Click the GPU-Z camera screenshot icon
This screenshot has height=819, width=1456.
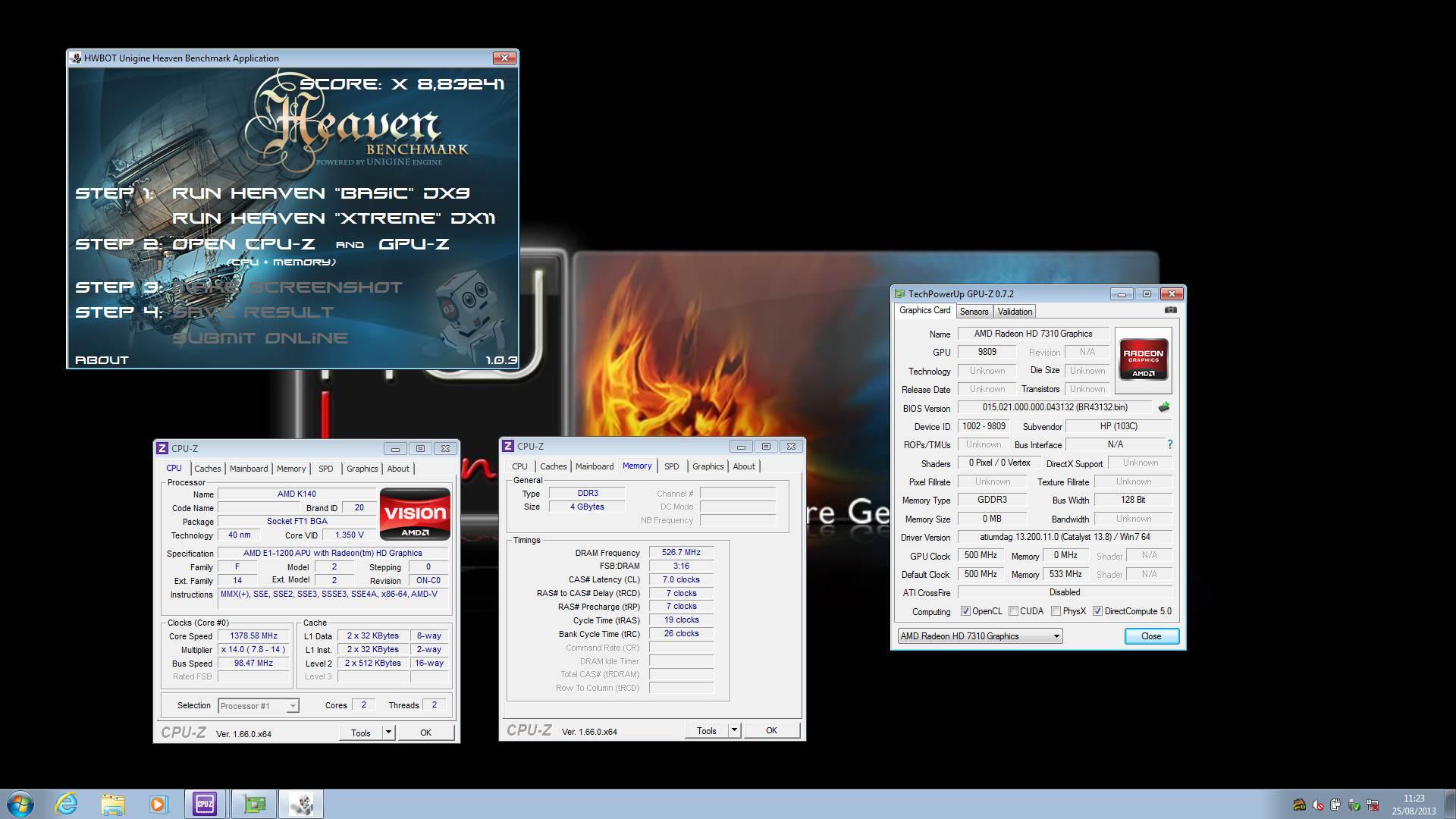(x=1170, y=310)
